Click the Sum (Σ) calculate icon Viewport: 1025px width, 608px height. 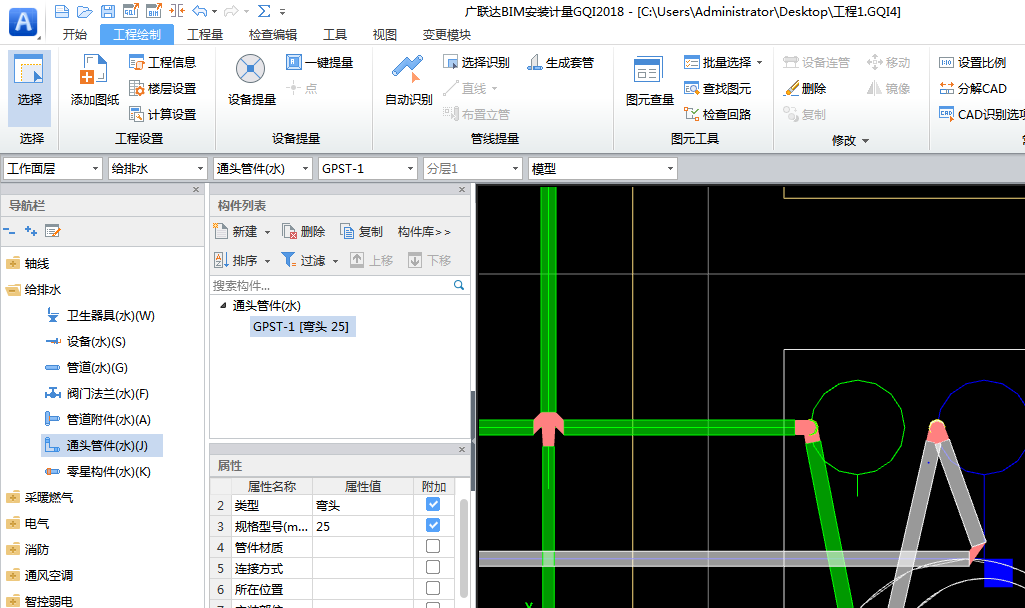(x=264, y=11)
